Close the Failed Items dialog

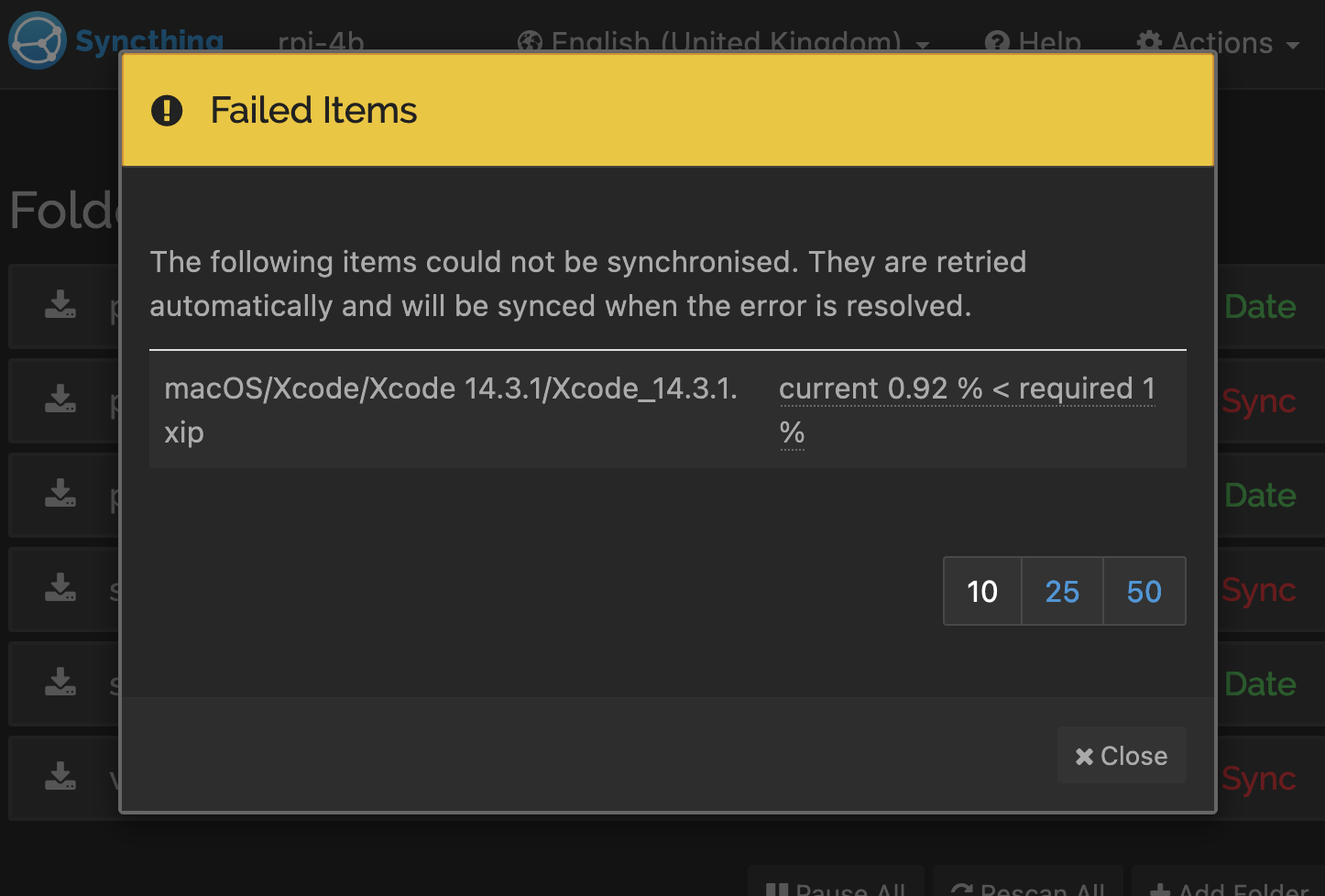[1122, 756]
